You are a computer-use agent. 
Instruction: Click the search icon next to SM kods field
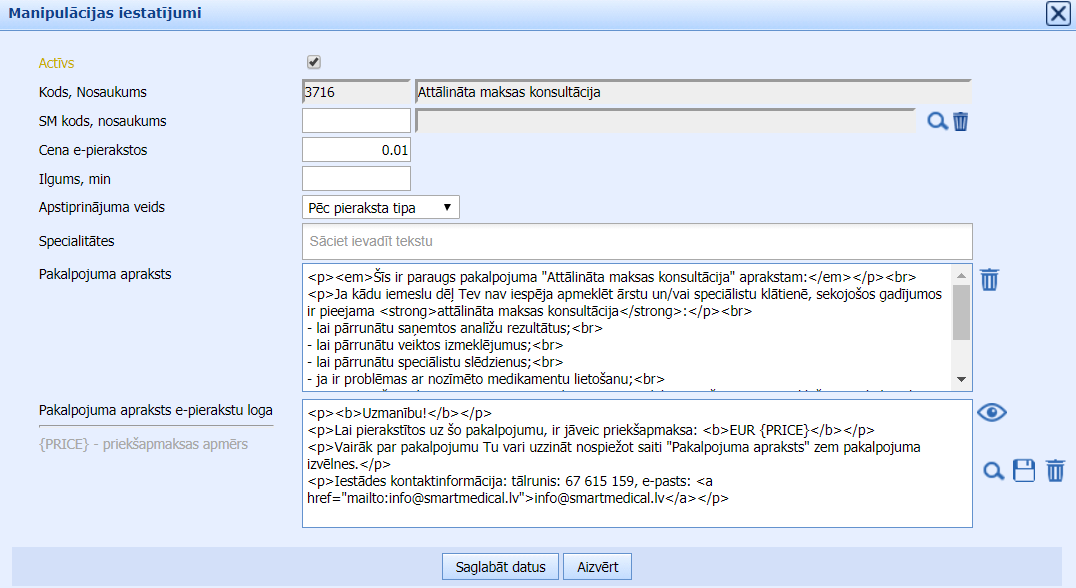(937, 122)
